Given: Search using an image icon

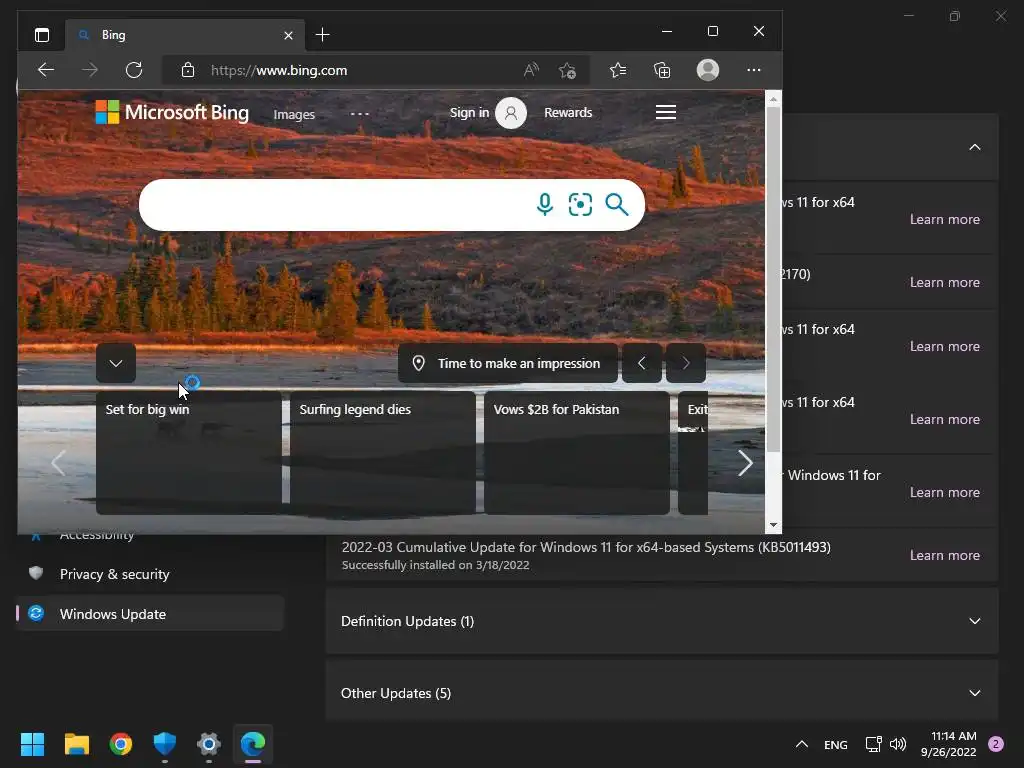Looking at the screenshot, I should point(580,204).
